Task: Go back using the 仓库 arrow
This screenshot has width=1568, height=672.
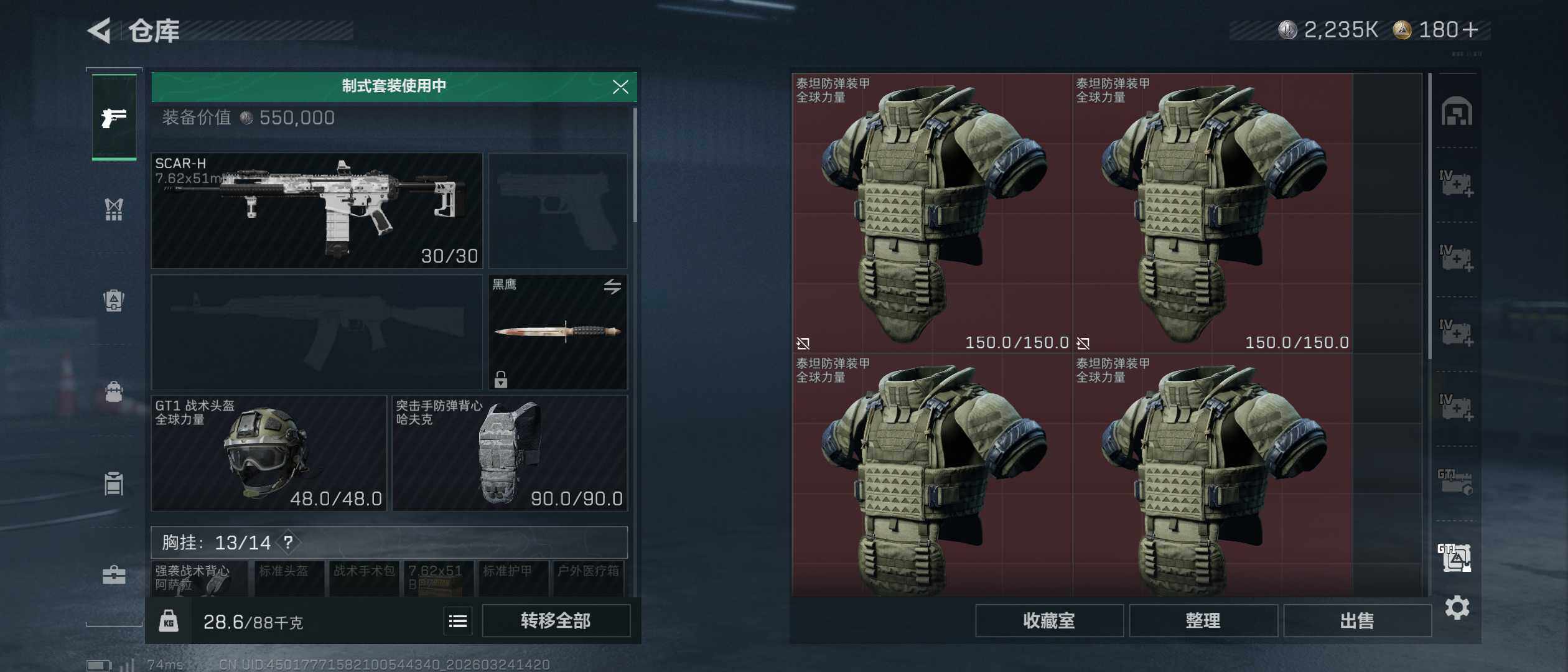Action: pos(100,30)
